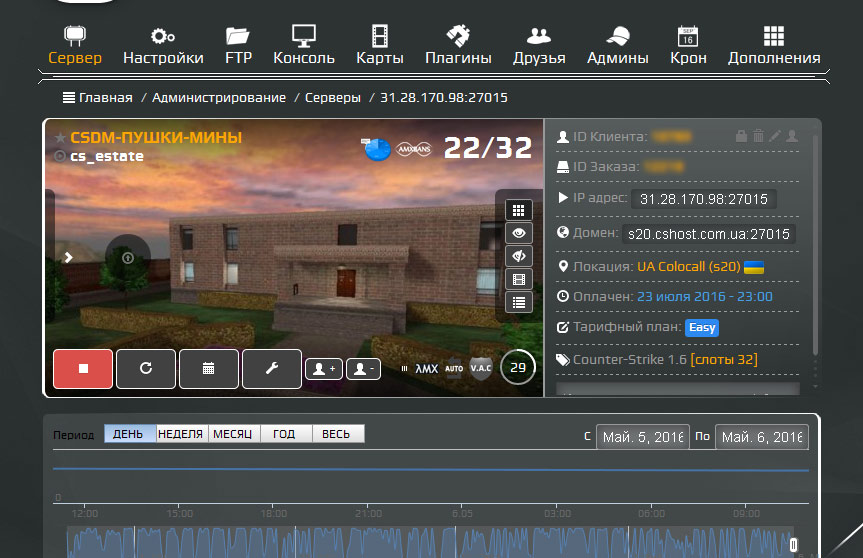
Task: Click the chart navigator timeline strip
Action: (430, 543)
